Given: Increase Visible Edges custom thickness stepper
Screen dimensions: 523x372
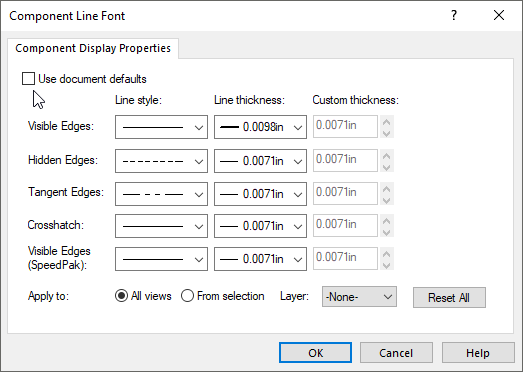Looking at the screenshot, I should point(387,122).
